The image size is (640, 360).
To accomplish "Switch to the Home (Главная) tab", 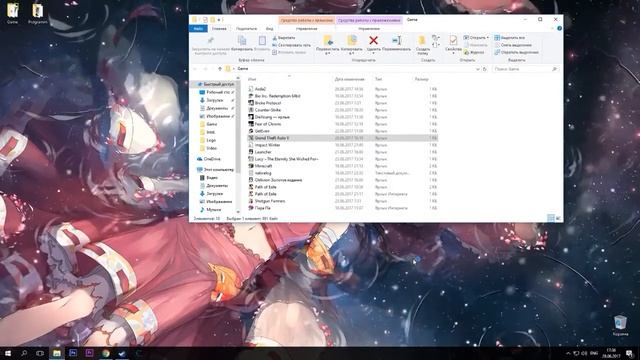I will pos(219,29).
